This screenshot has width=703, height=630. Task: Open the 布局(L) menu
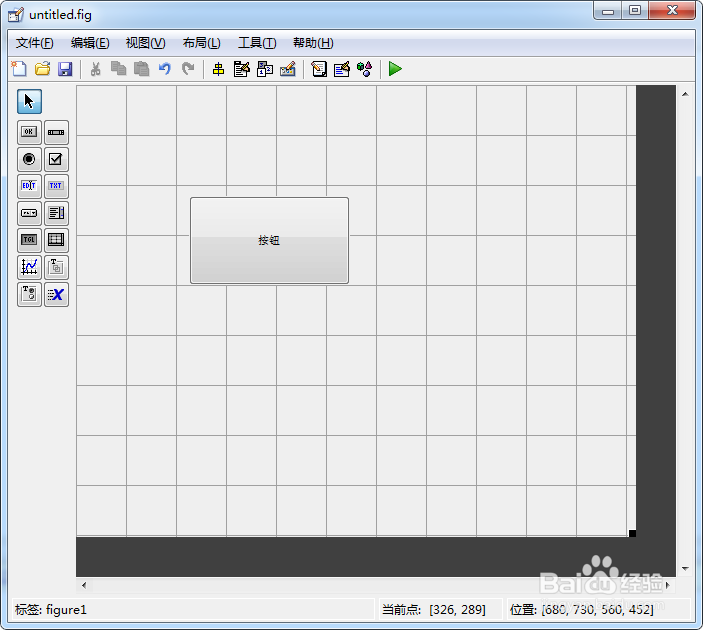pos(202,43)
